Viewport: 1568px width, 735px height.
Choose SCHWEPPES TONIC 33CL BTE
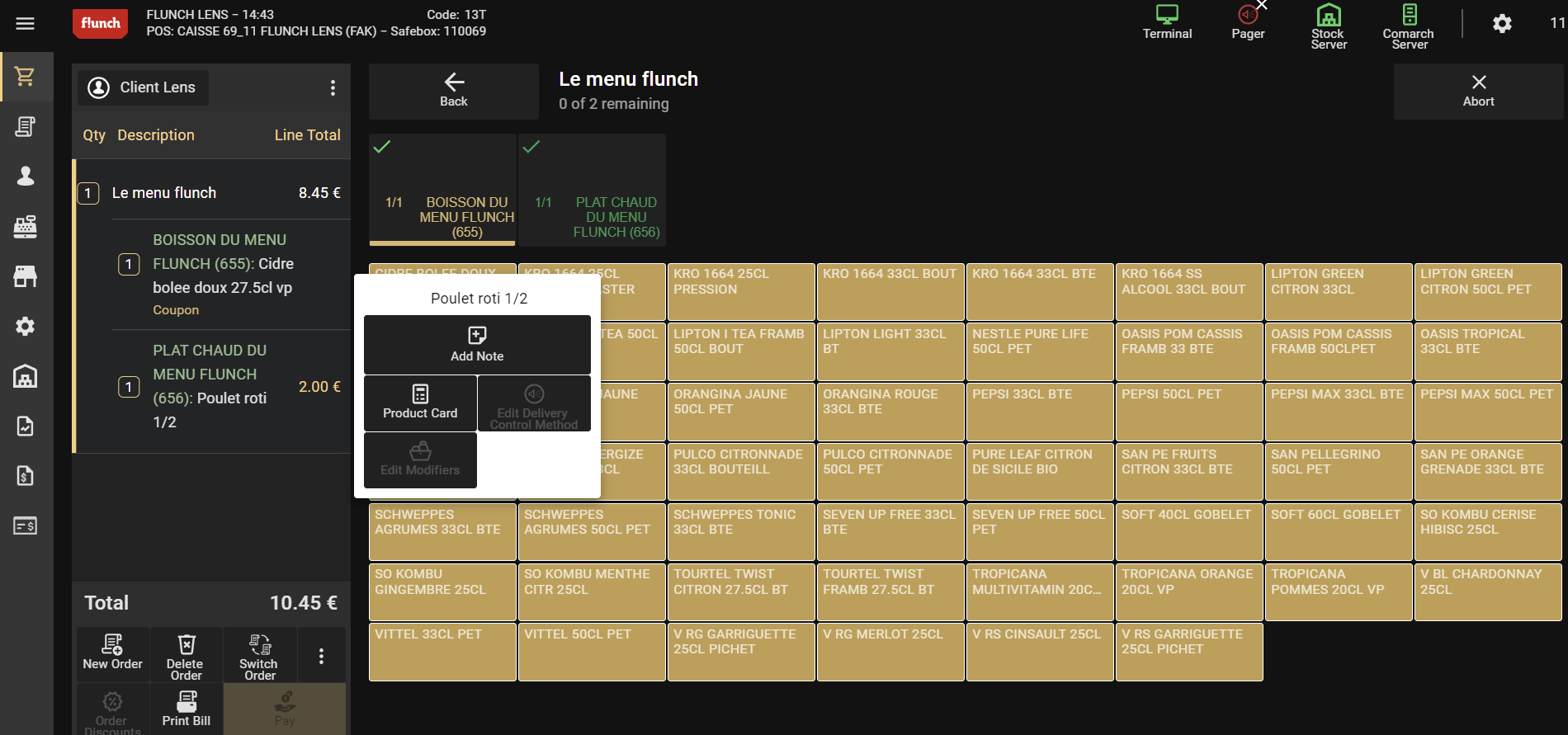tap(741, 532)
